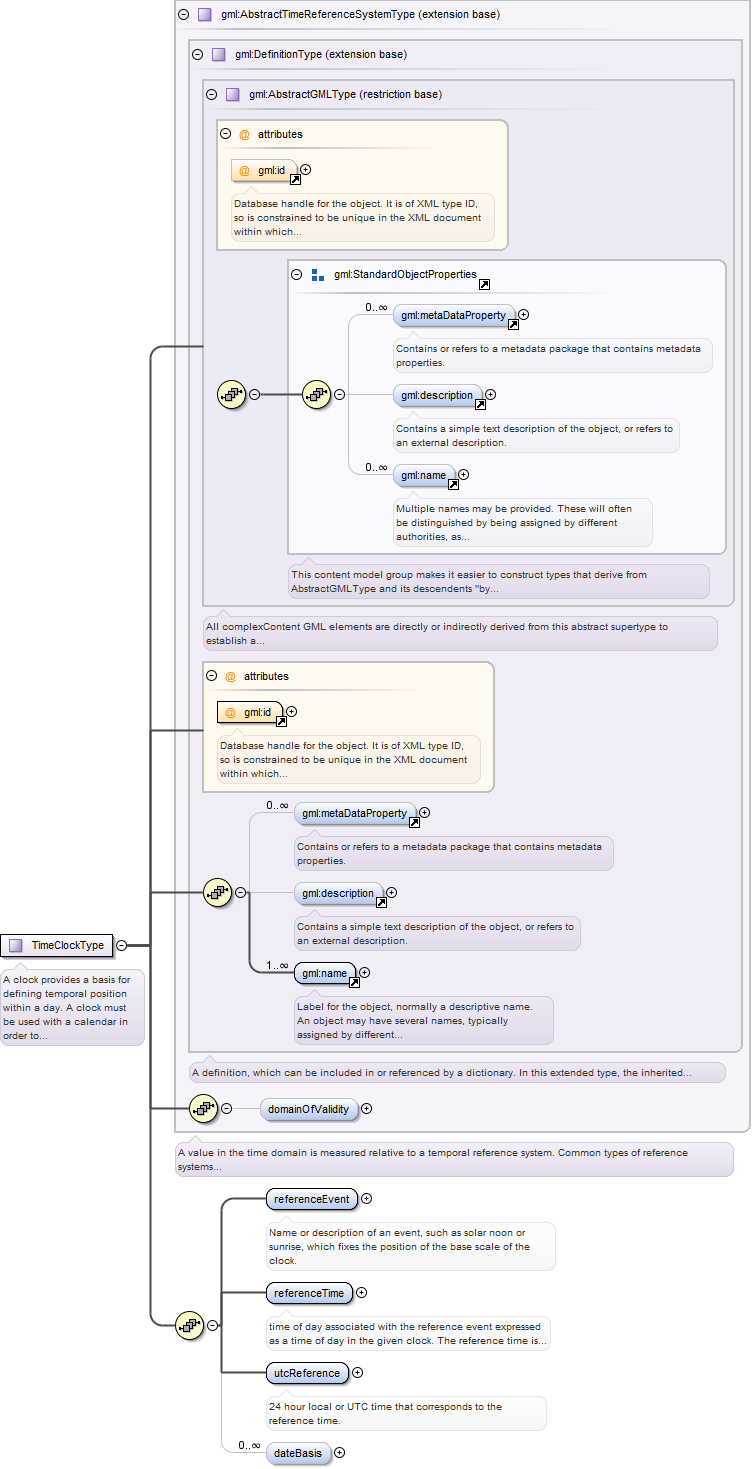Expand gml:name with cardinality 1..∞
This screenshot has height=1469, width=752.
click(365, 972)
